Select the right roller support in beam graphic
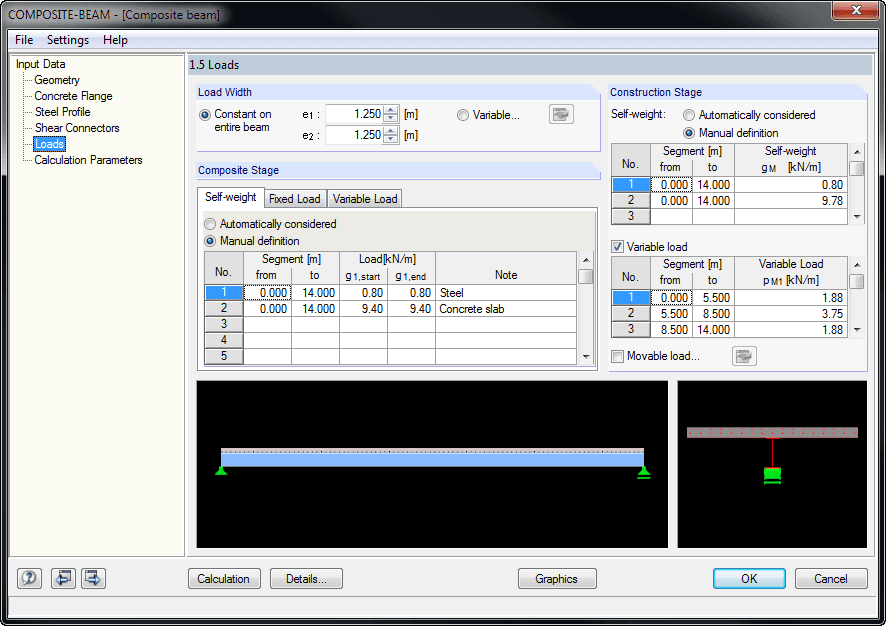This screenshot has height=626, width=886. [644, 472]
